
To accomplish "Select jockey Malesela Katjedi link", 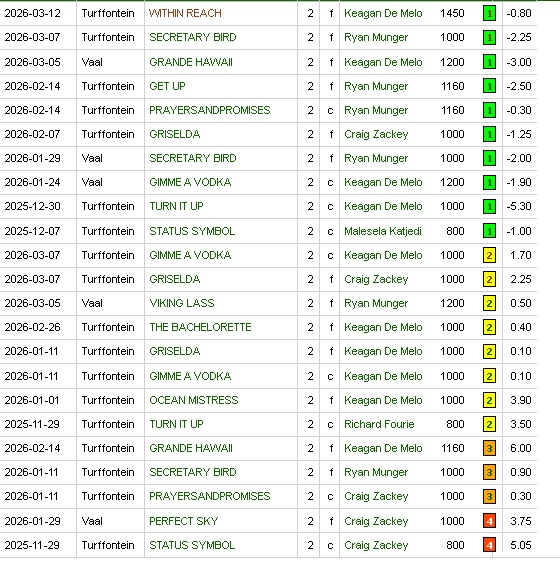I will click(x=383, y=231).
